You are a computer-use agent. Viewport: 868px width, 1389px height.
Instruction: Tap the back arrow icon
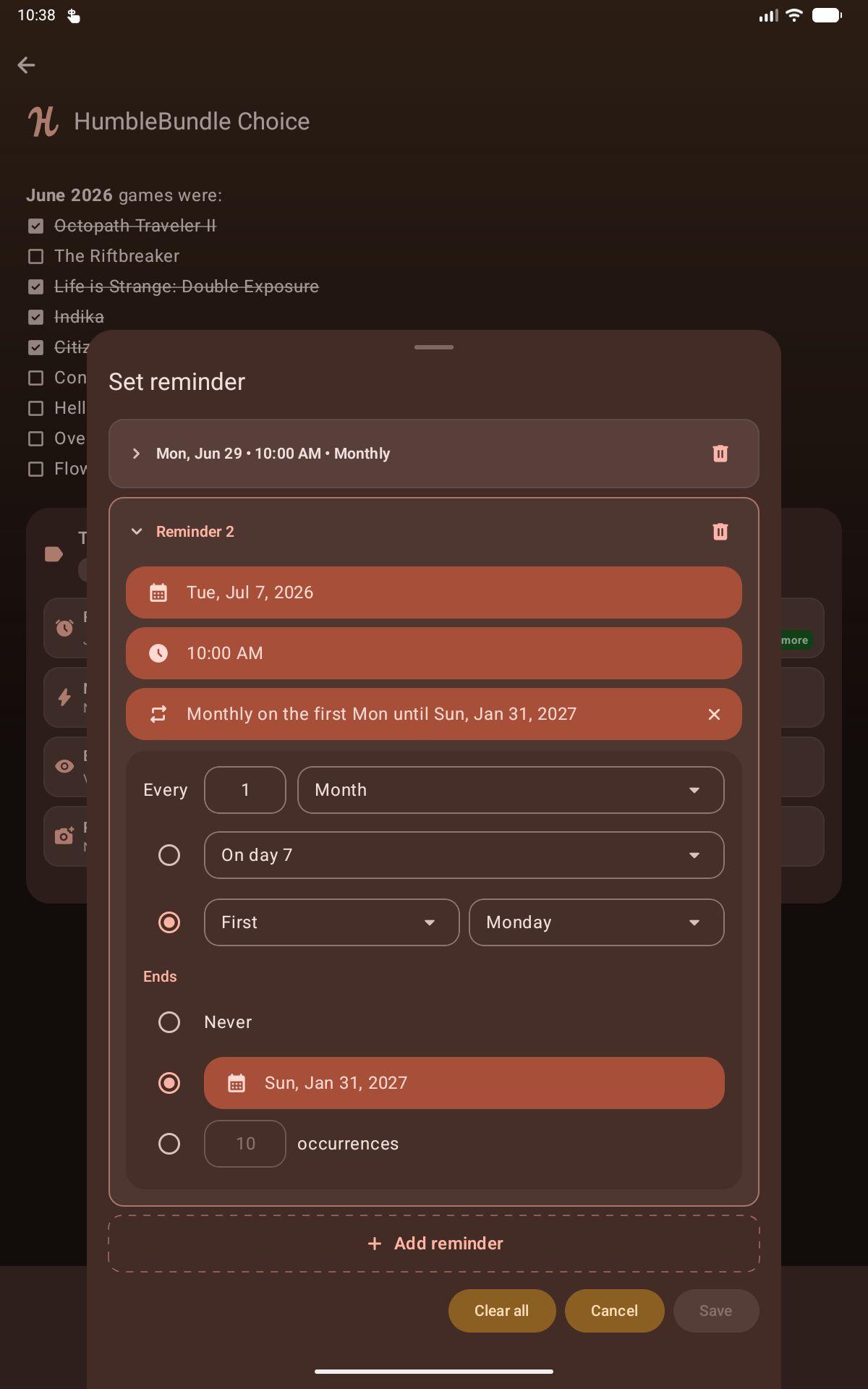(x=26, y=65)
